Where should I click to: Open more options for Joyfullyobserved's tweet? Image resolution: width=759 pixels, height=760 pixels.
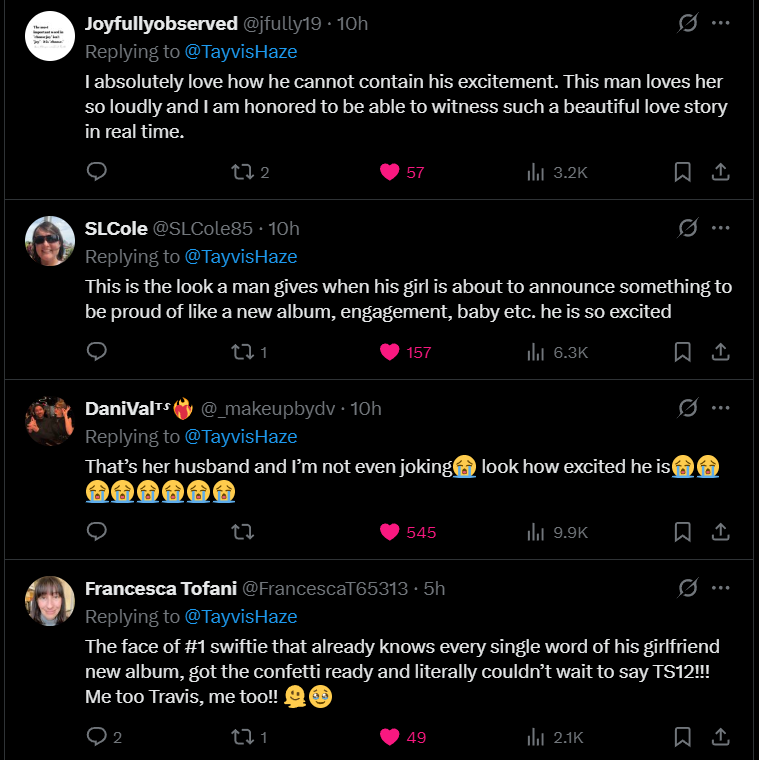tap(720, 23)
